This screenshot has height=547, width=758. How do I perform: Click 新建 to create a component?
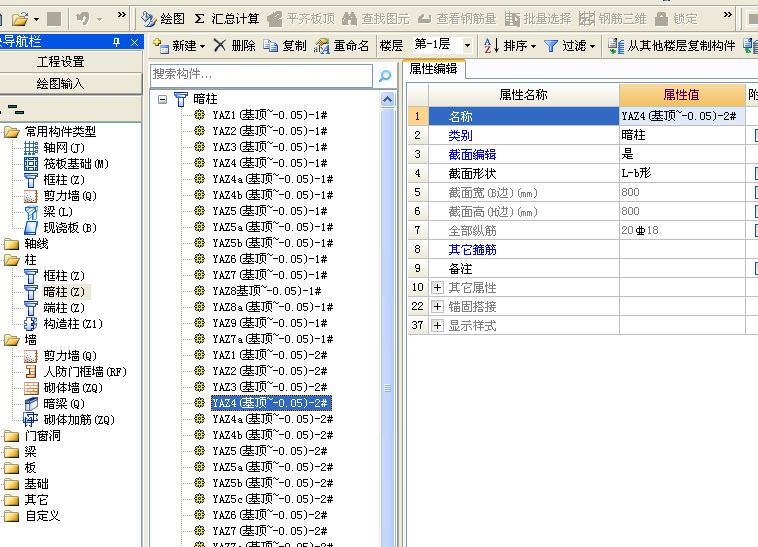click(175, 46)
